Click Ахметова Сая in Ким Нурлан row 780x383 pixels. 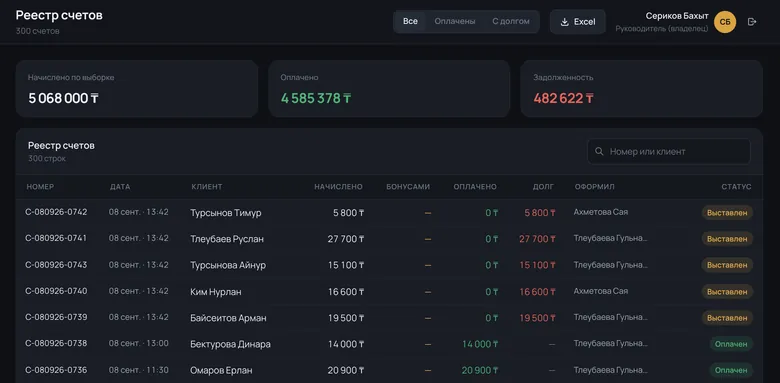click(600, 291)
